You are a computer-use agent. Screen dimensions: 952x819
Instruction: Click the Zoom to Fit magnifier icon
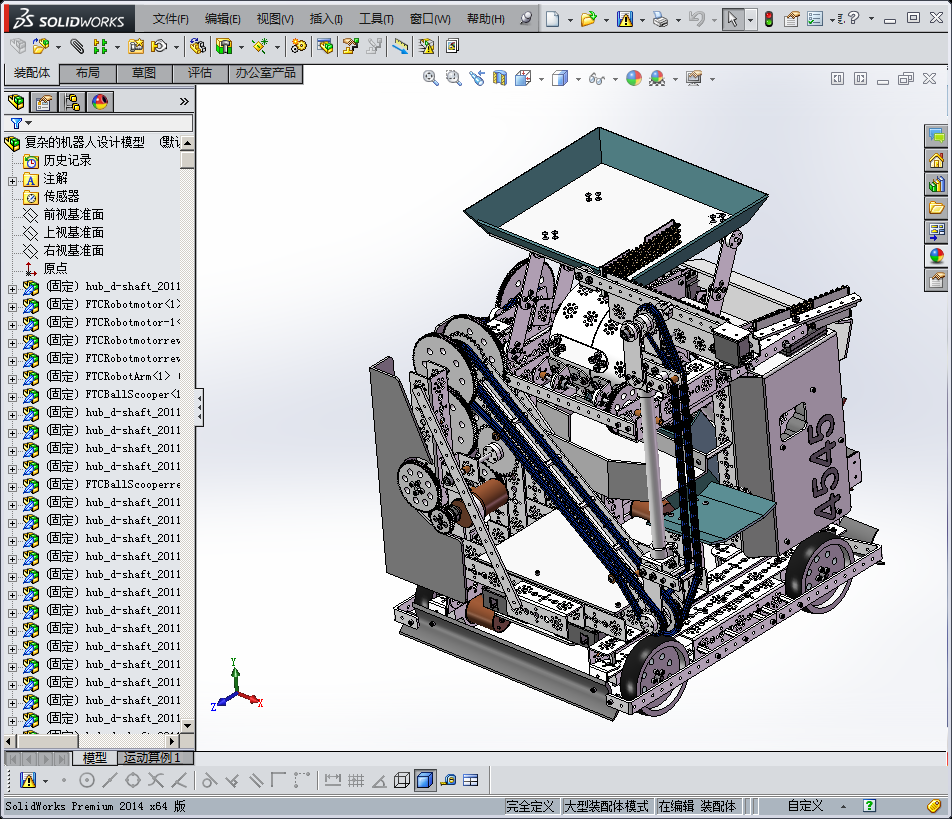point(431,78)
